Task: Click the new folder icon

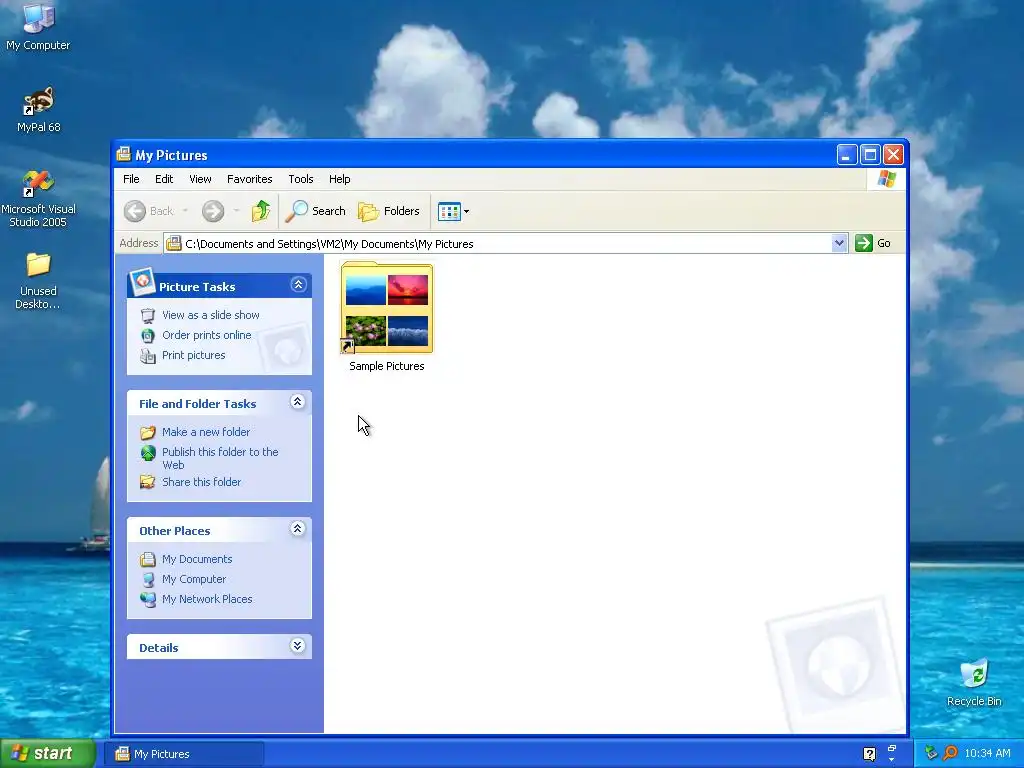Action: pyautogui.click(x=148, y=432)
